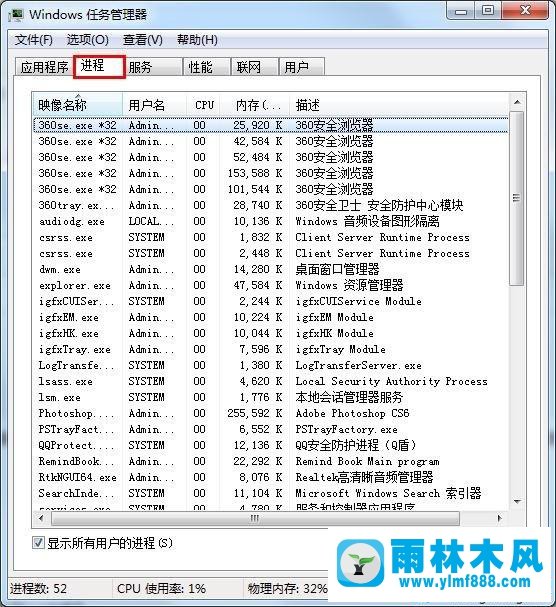
Task: Sort by 描述 column header
Action: (399, 105)
